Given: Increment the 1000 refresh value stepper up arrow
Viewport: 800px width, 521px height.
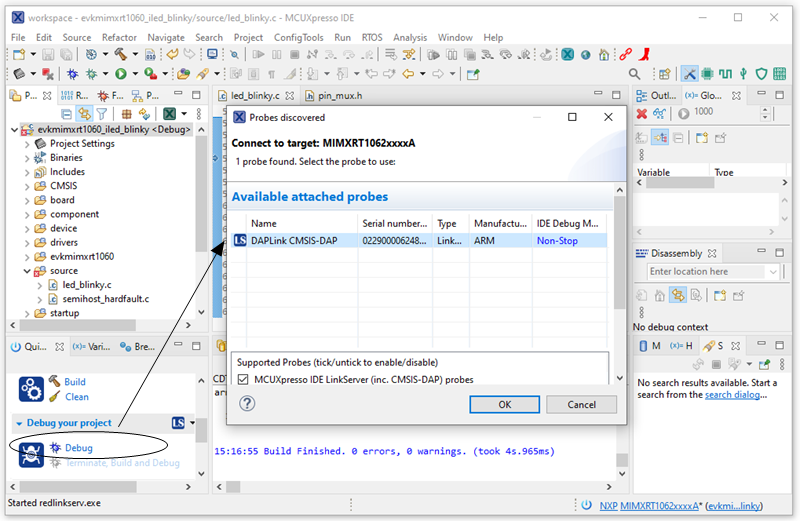Looking at the screenshot, I should [x=764, y=110].
